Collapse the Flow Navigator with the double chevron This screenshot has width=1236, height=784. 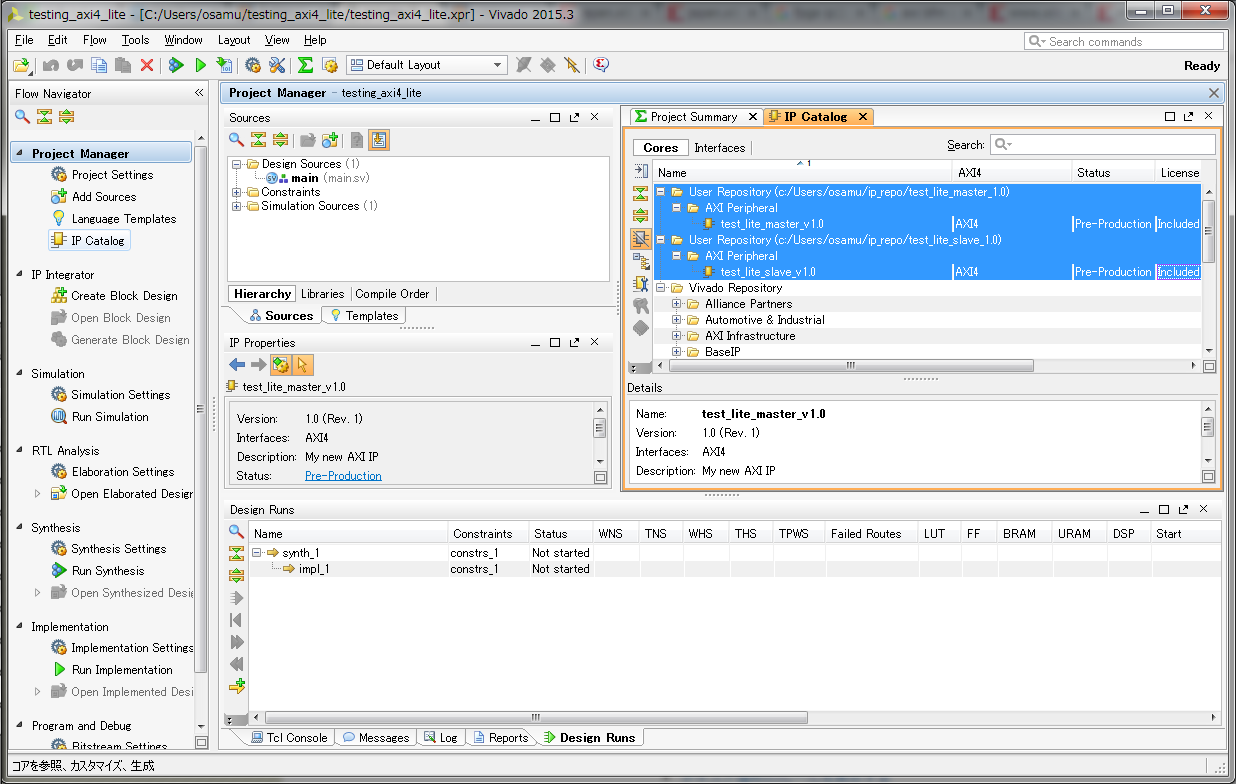point(199,93)
